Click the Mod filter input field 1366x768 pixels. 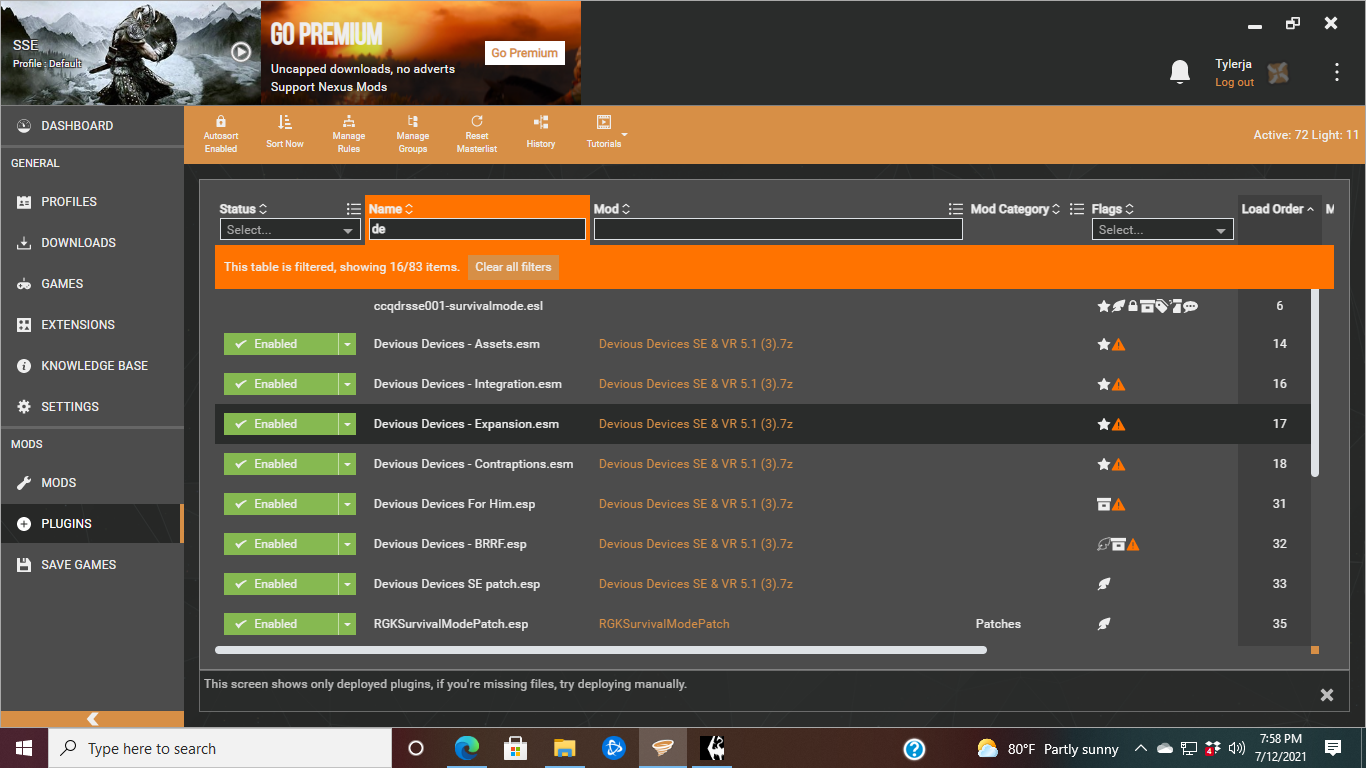tap(778, 229)
